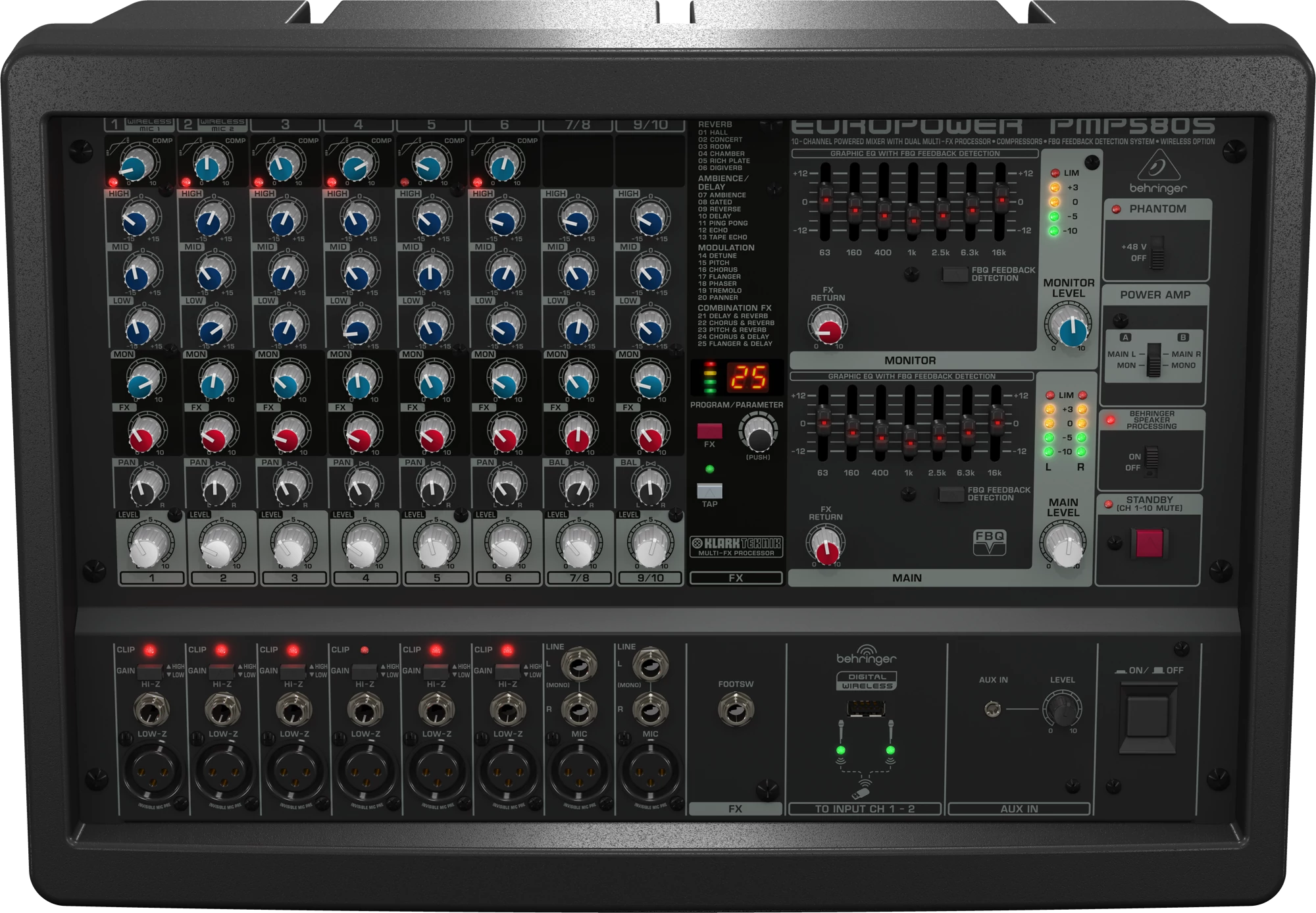Screen dimensions: 1316x913
Task: Click the '25 FLANGER & DELAY' preset text
Action: (735, 344)
